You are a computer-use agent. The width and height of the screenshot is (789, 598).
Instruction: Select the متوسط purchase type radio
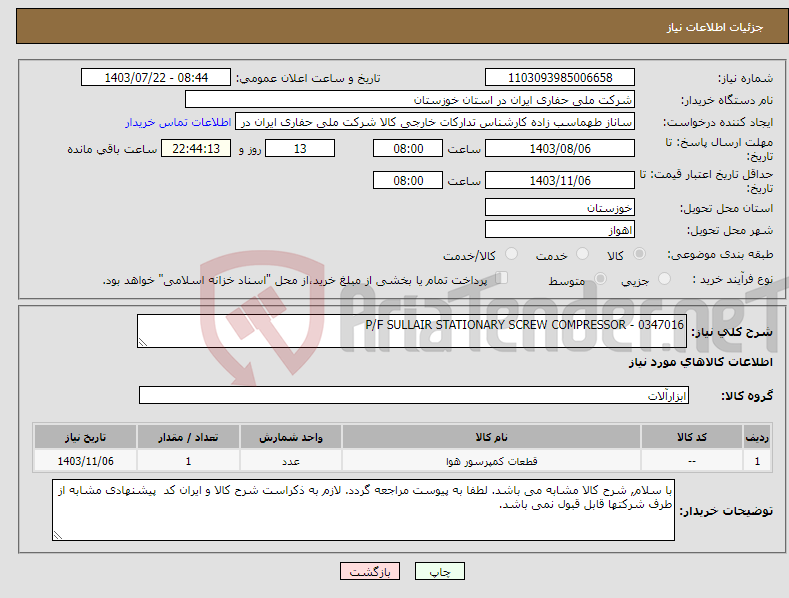[x=600, y=279]
